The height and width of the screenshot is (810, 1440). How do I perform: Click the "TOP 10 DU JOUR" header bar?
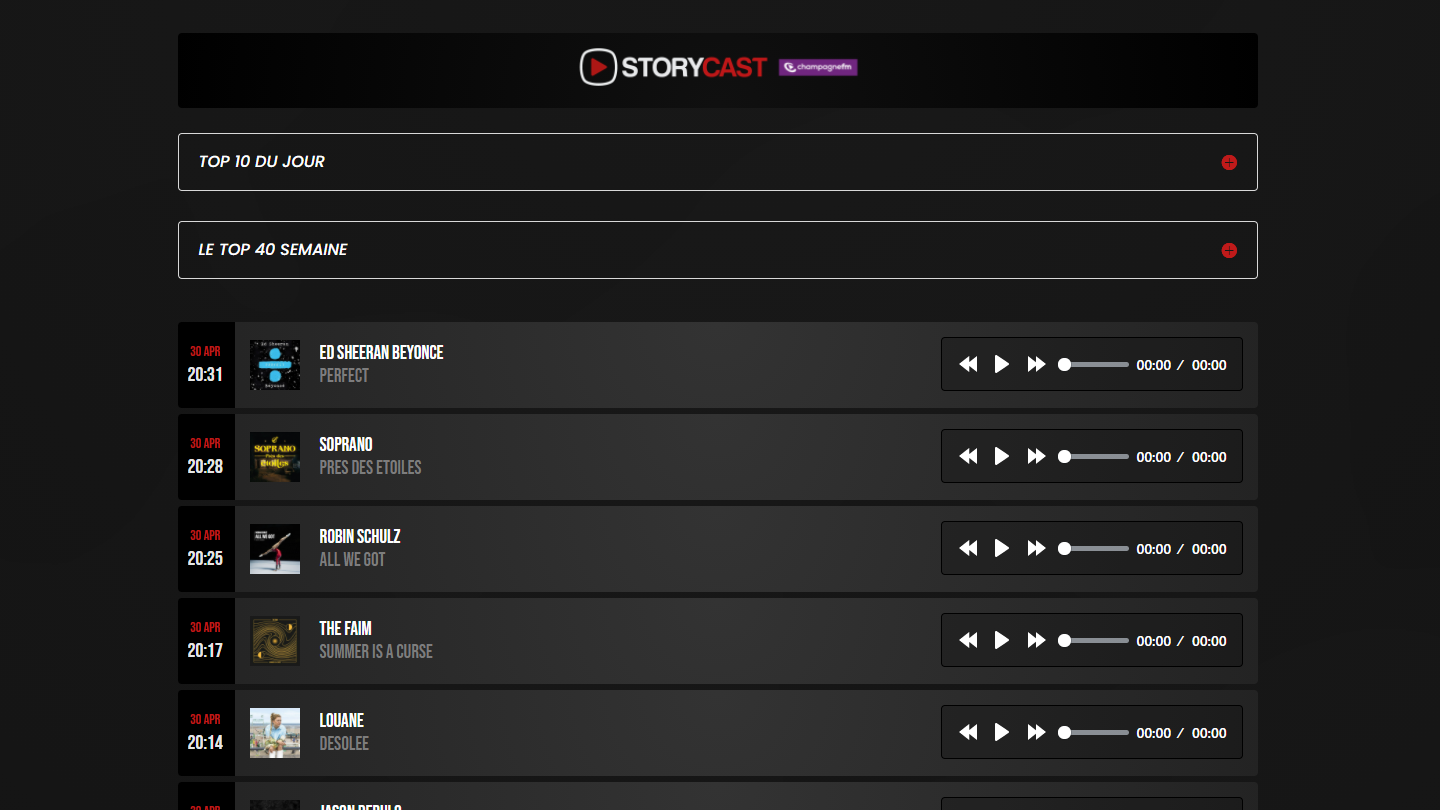tap(717, 162)
